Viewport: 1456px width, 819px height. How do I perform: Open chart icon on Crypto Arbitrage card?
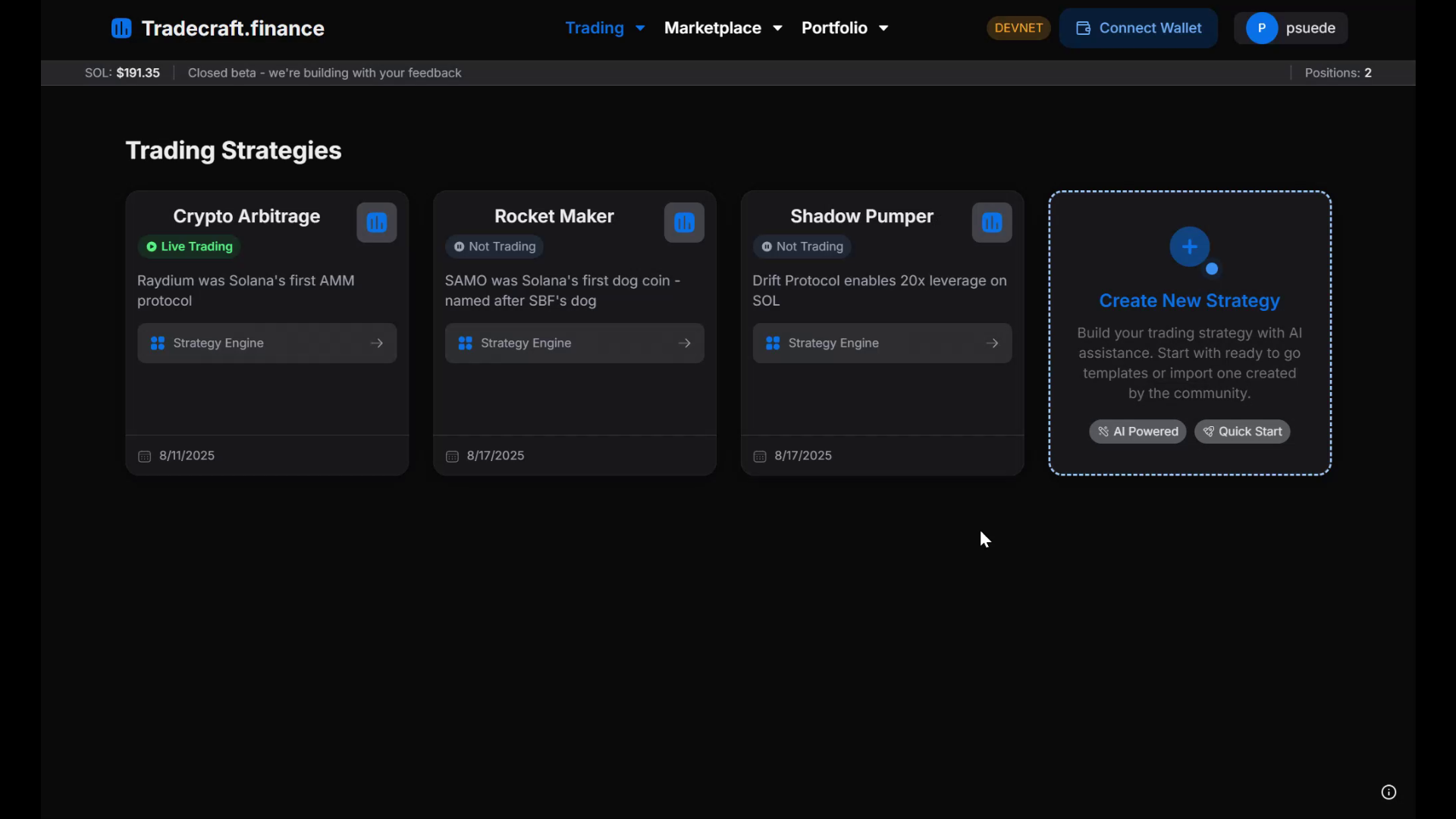377,223
